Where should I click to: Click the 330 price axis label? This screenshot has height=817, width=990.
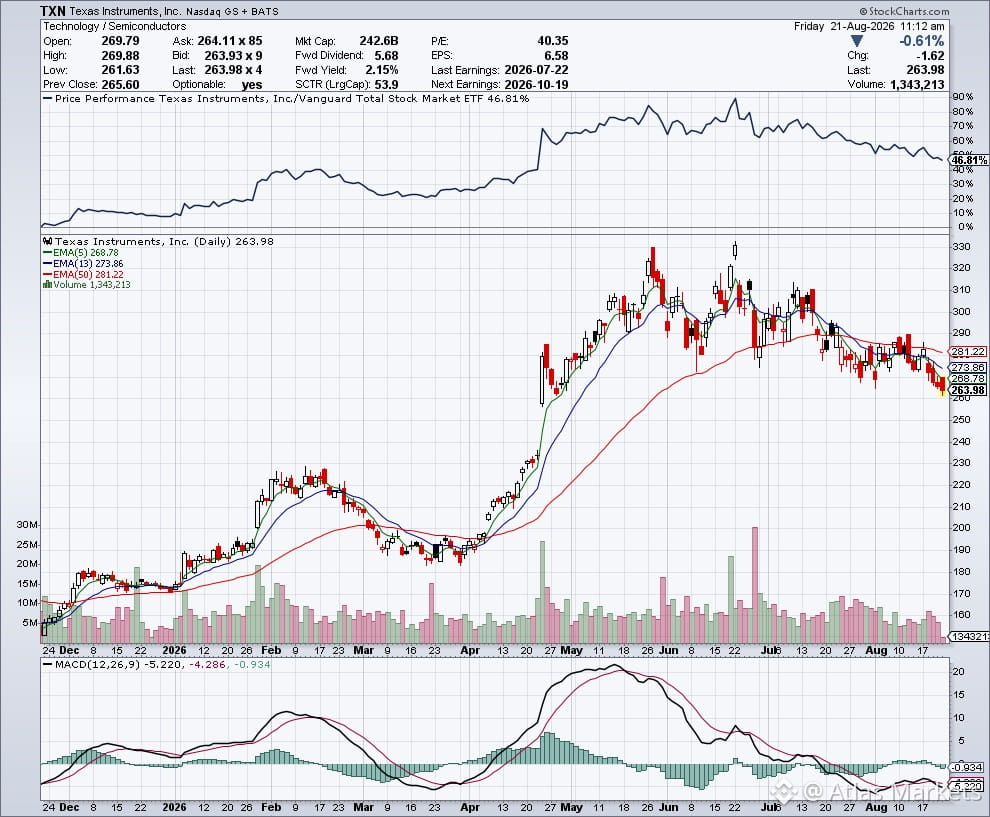click(962, 246)
